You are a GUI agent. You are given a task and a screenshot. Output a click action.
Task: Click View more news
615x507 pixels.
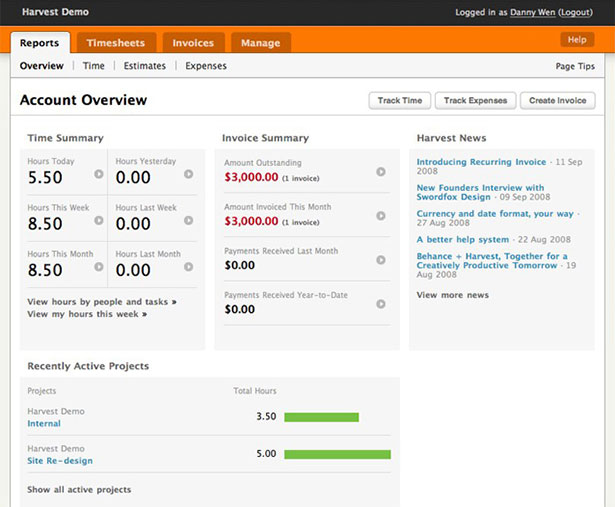[x=453, y=295]
